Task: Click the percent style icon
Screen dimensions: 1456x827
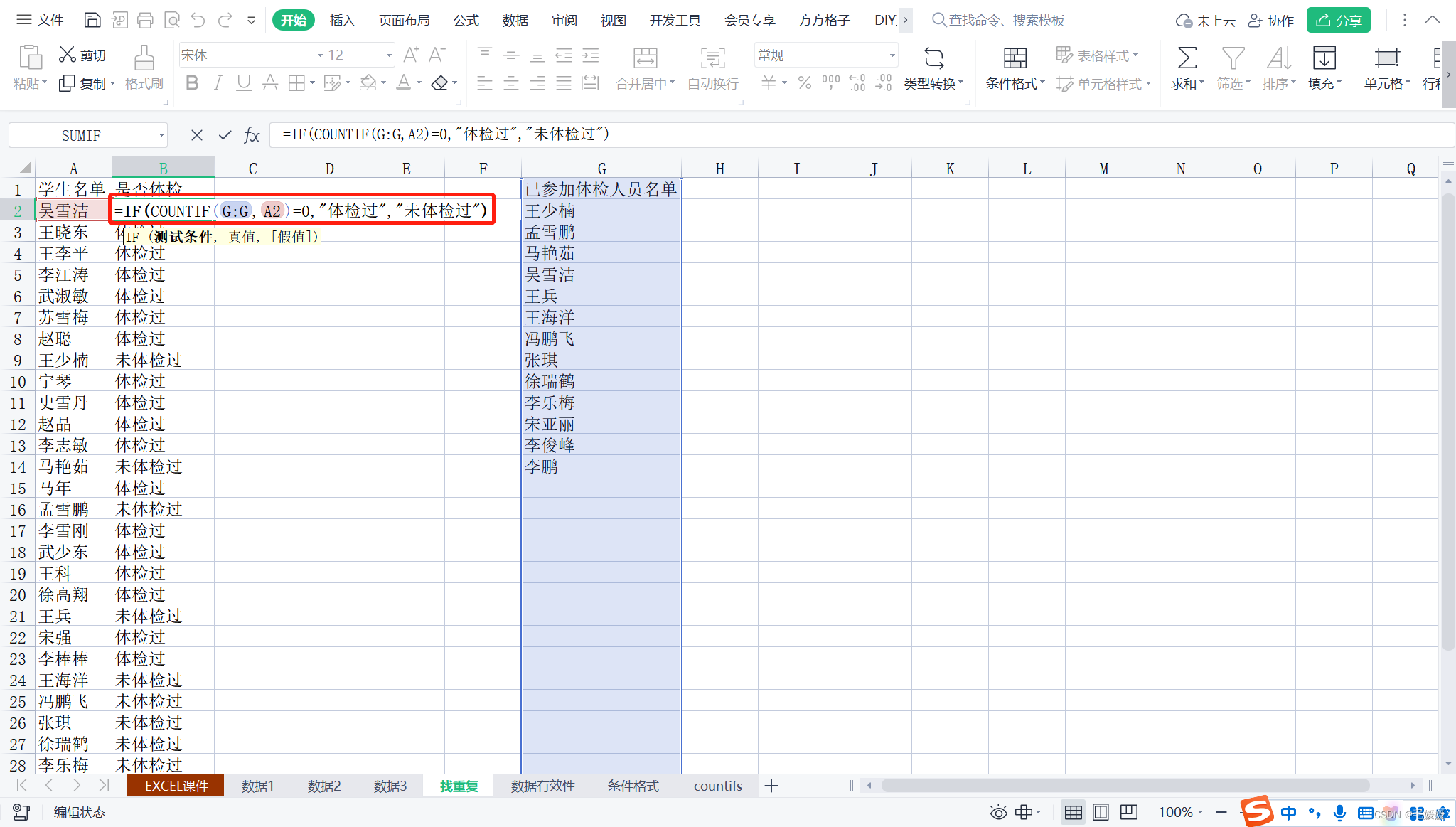Action: pos(805,83)
